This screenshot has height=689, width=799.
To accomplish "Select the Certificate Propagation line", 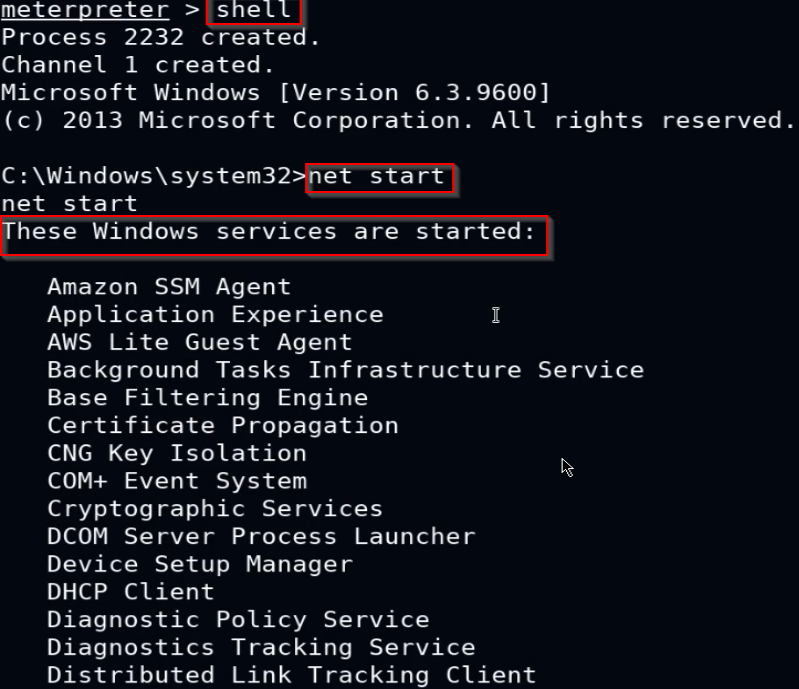I will [223, 426].
